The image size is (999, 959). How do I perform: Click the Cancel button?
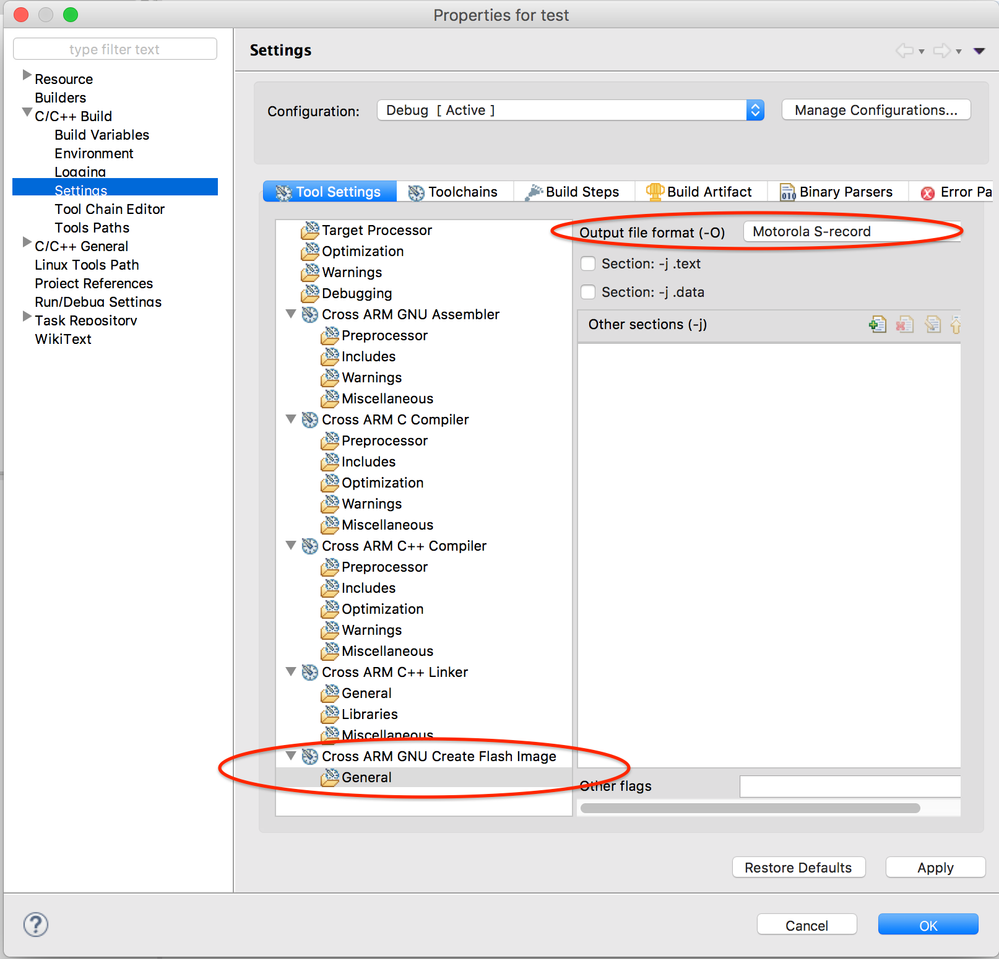pyautogui.click(x=807, y=925)
